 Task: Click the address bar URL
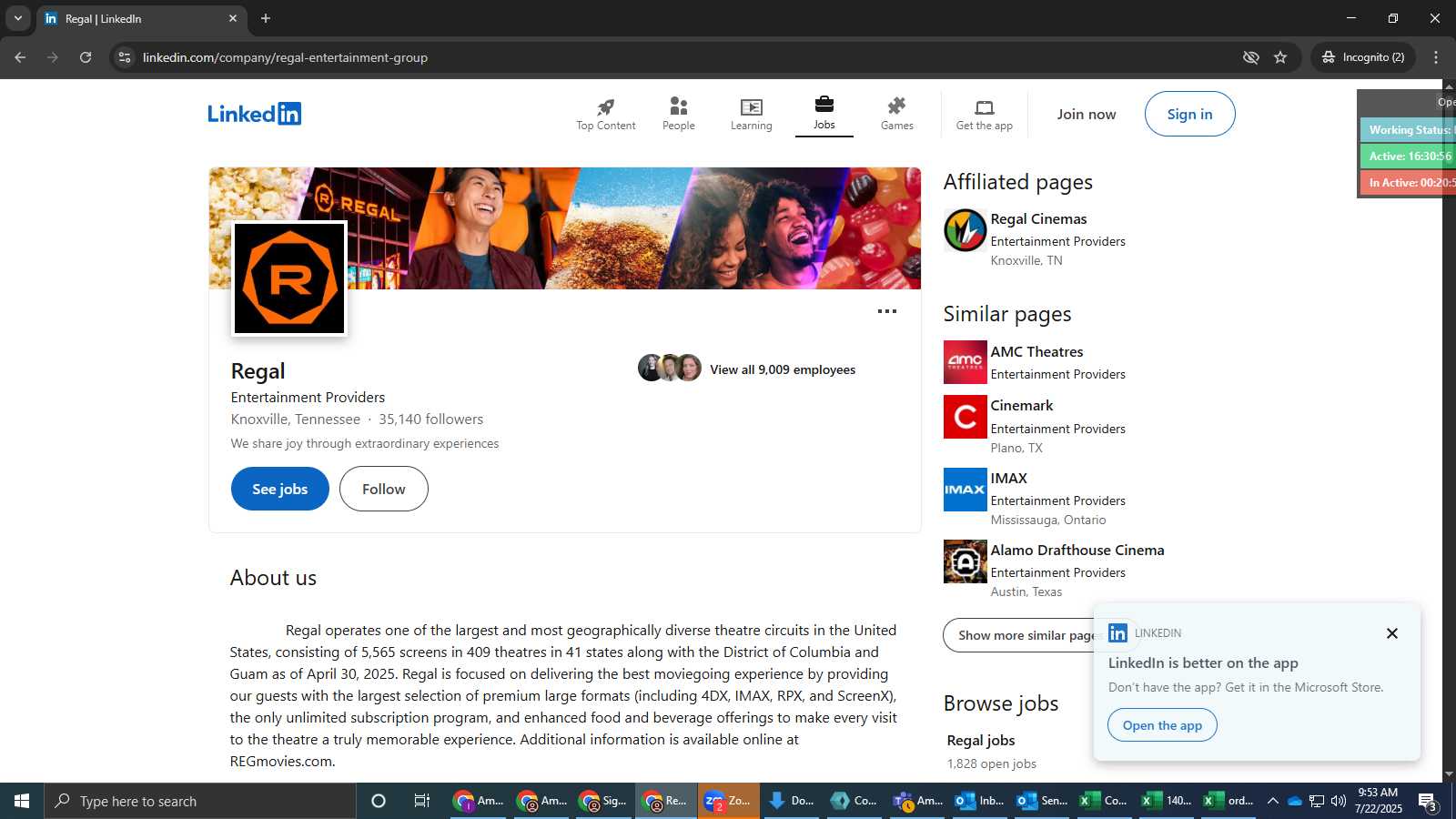click(285, 57)
